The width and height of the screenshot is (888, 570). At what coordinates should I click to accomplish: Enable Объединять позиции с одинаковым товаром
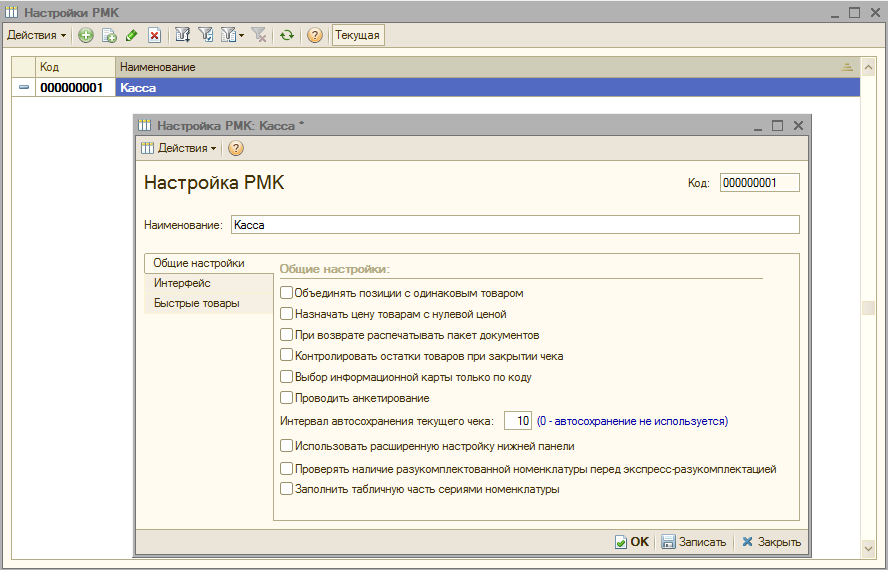[287, 293]
